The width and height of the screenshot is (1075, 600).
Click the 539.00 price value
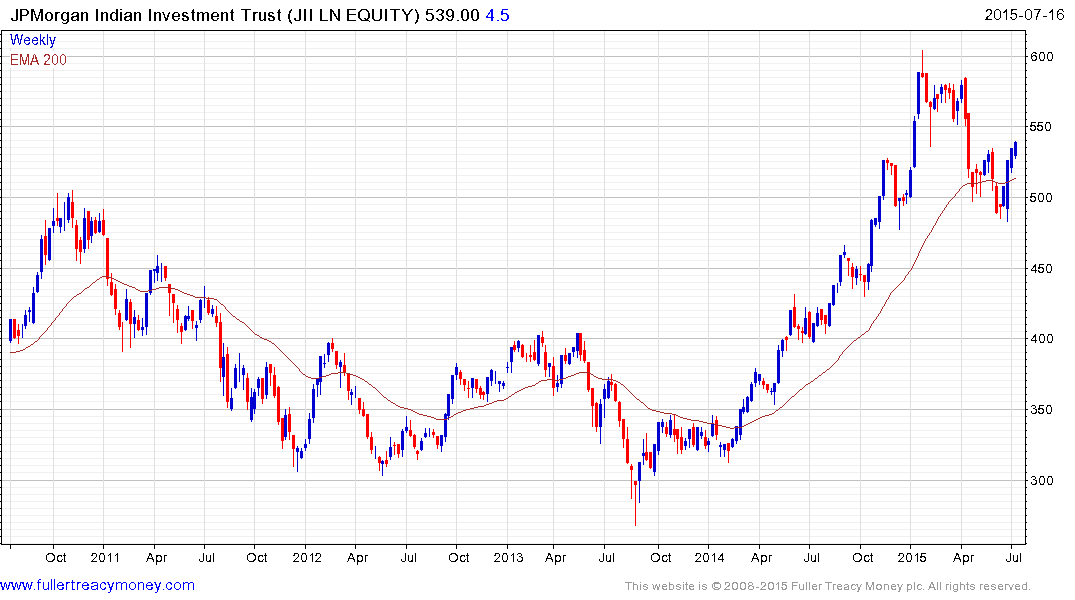tap(452, 15)
